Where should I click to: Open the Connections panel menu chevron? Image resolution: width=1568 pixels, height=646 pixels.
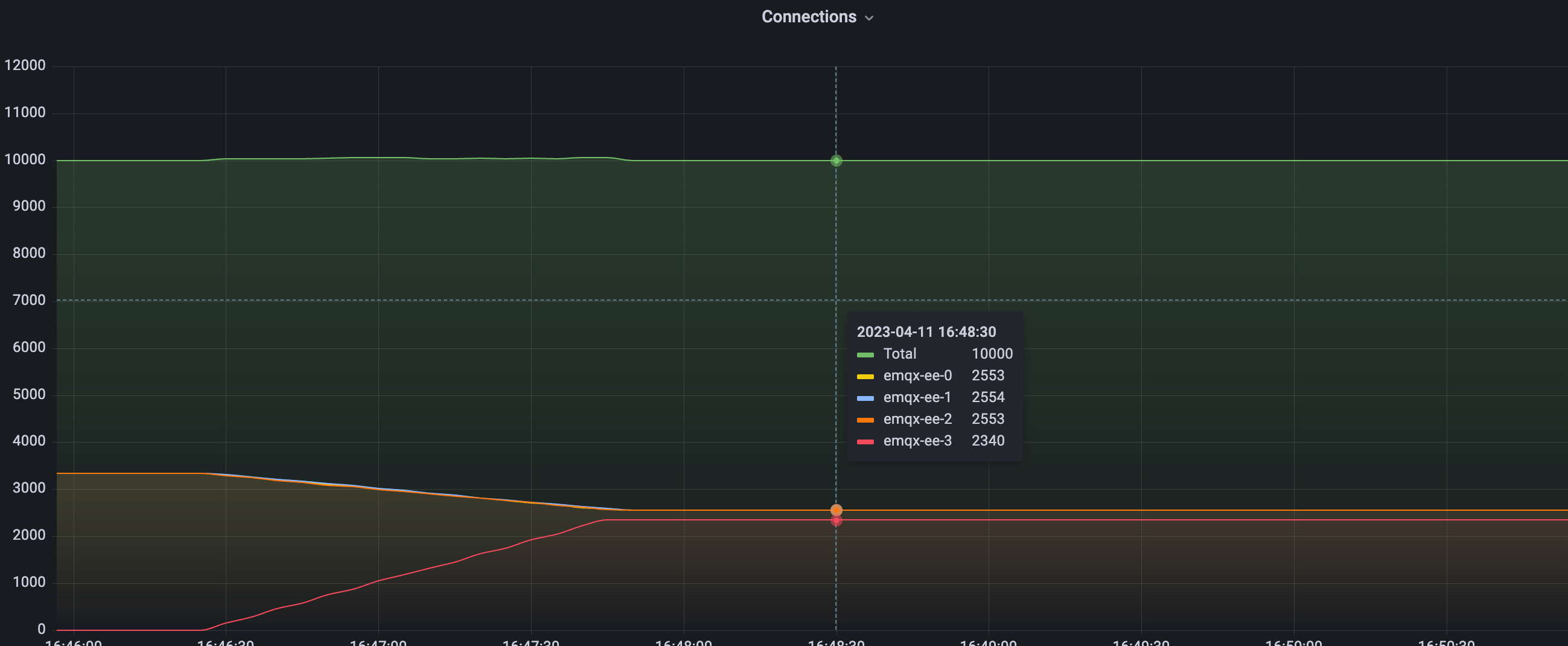tap(869, 18)
